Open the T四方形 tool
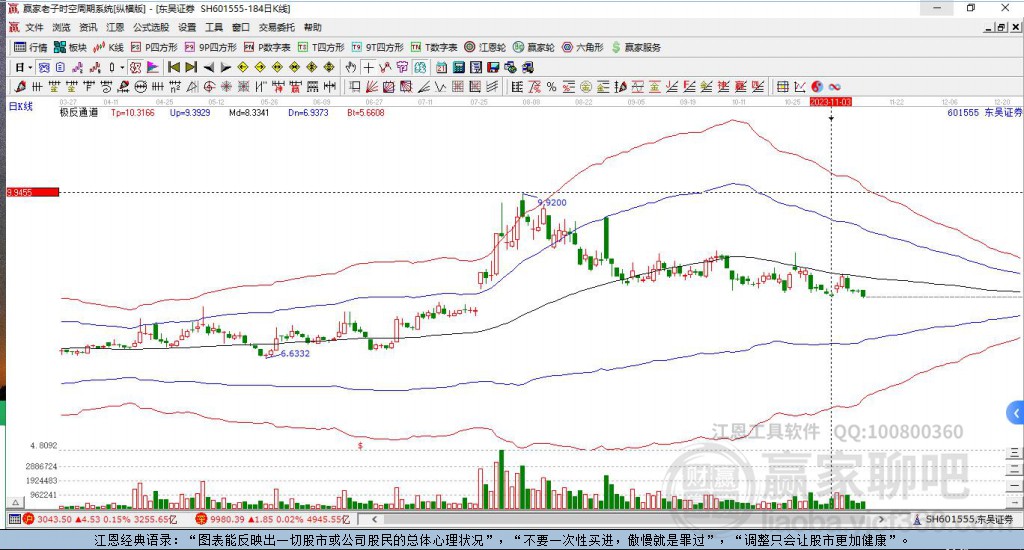Viewport: 1024px width, 550px height. point(321,47)
